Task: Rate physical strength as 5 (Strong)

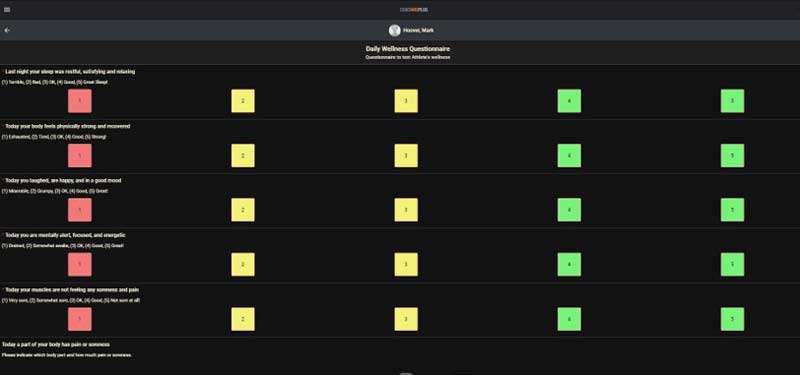Action: 732,156
